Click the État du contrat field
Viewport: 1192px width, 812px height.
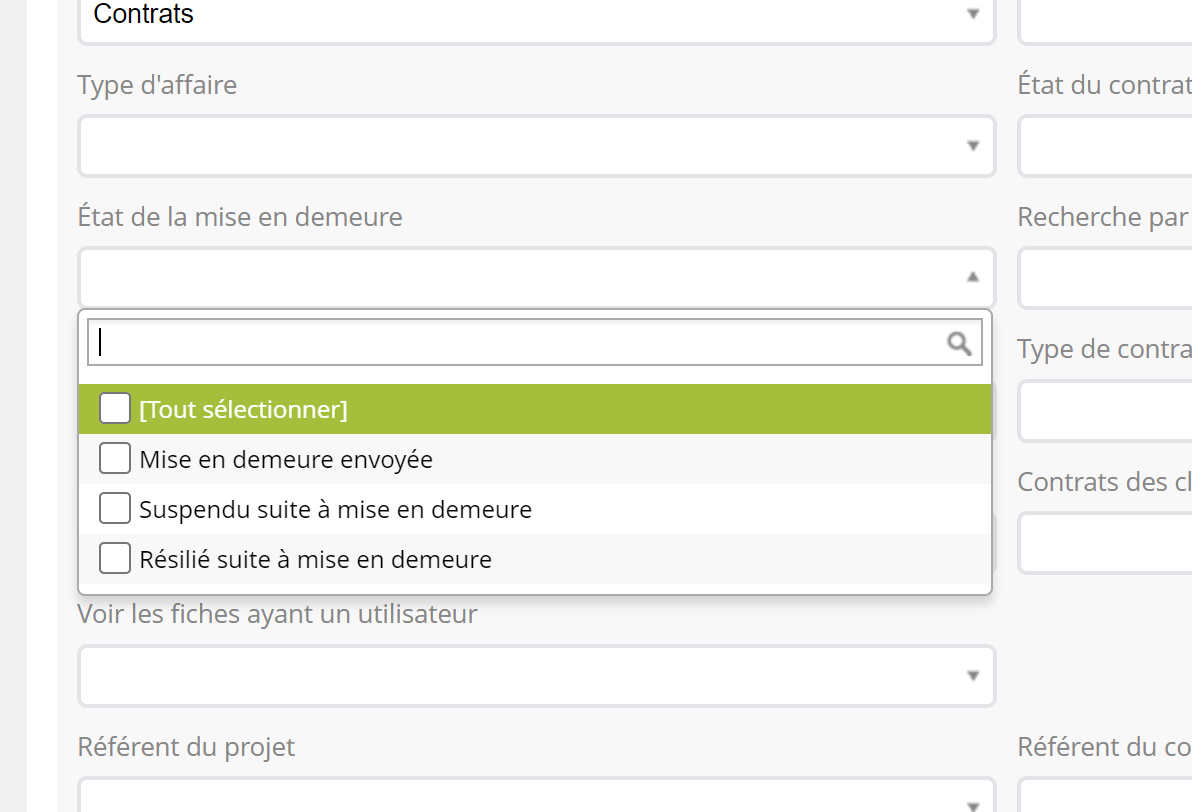pyautogui.click(x=1105, y=146)
